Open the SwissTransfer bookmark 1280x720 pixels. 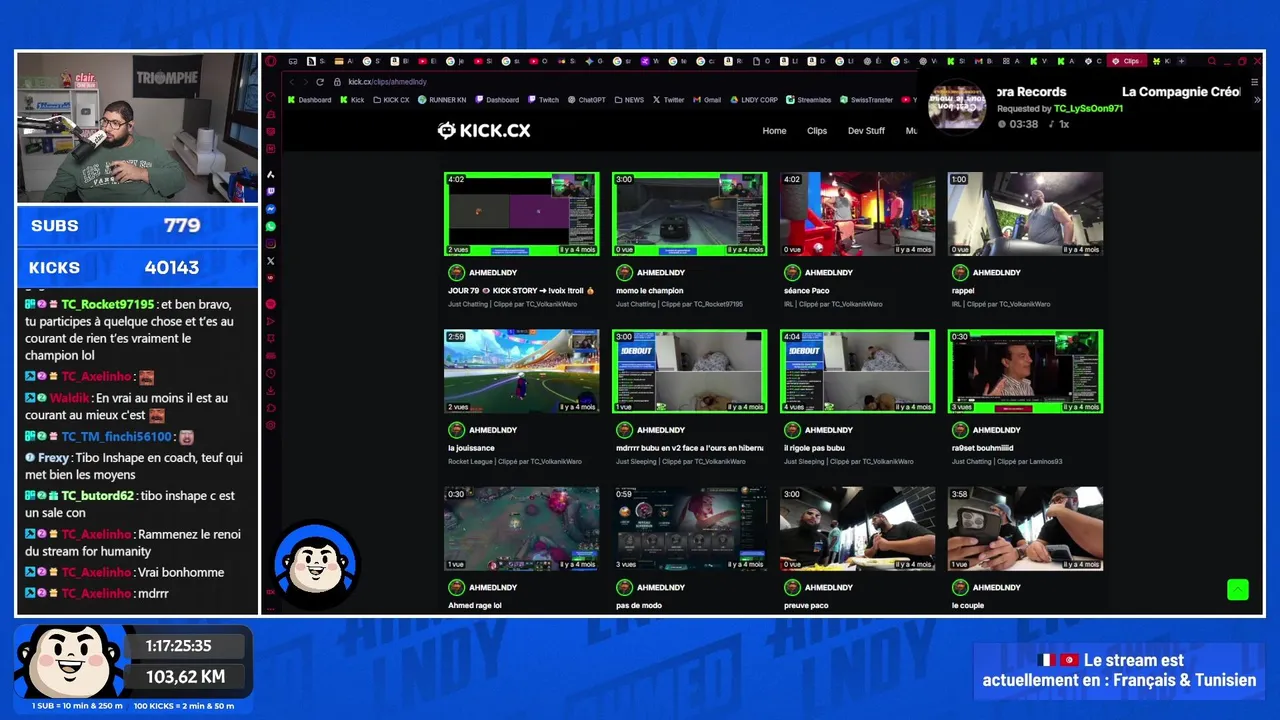point(867,100)
